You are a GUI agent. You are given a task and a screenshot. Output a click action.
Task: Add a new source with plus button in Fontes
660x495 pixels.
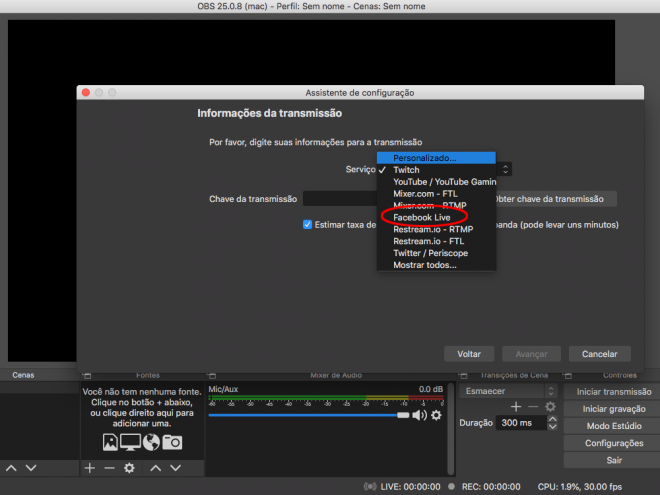pos(90,468)
